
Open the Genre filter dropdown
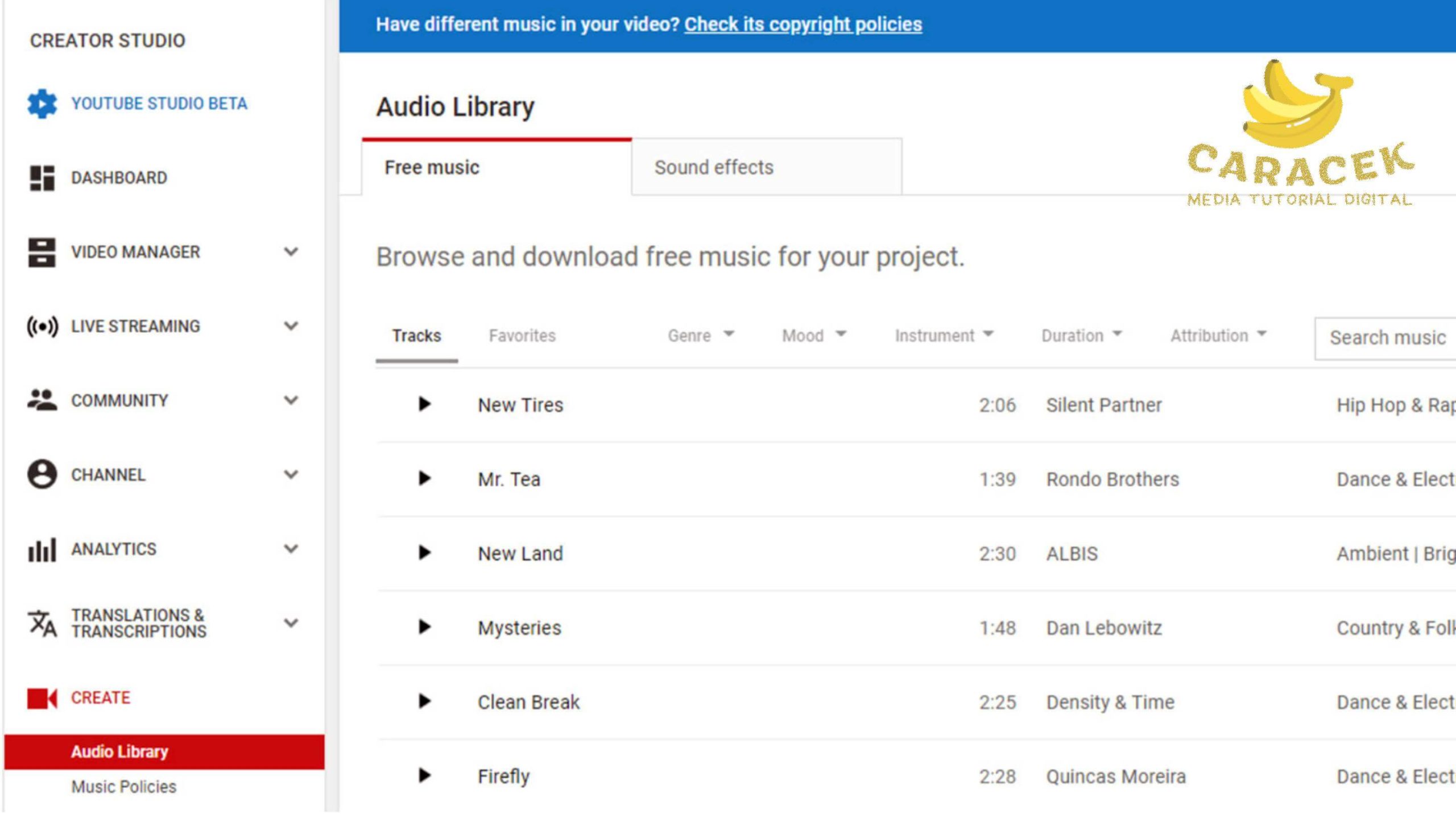700,336
